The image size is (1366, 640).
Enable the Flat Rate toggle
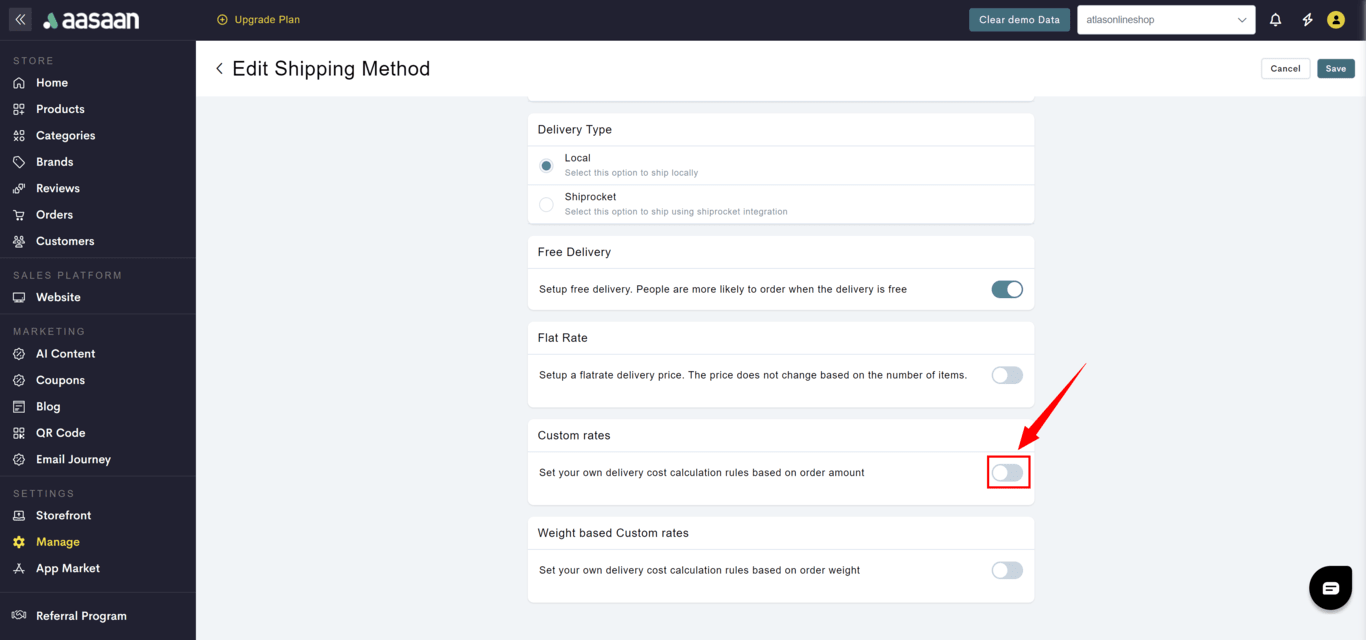(1007, 375)
